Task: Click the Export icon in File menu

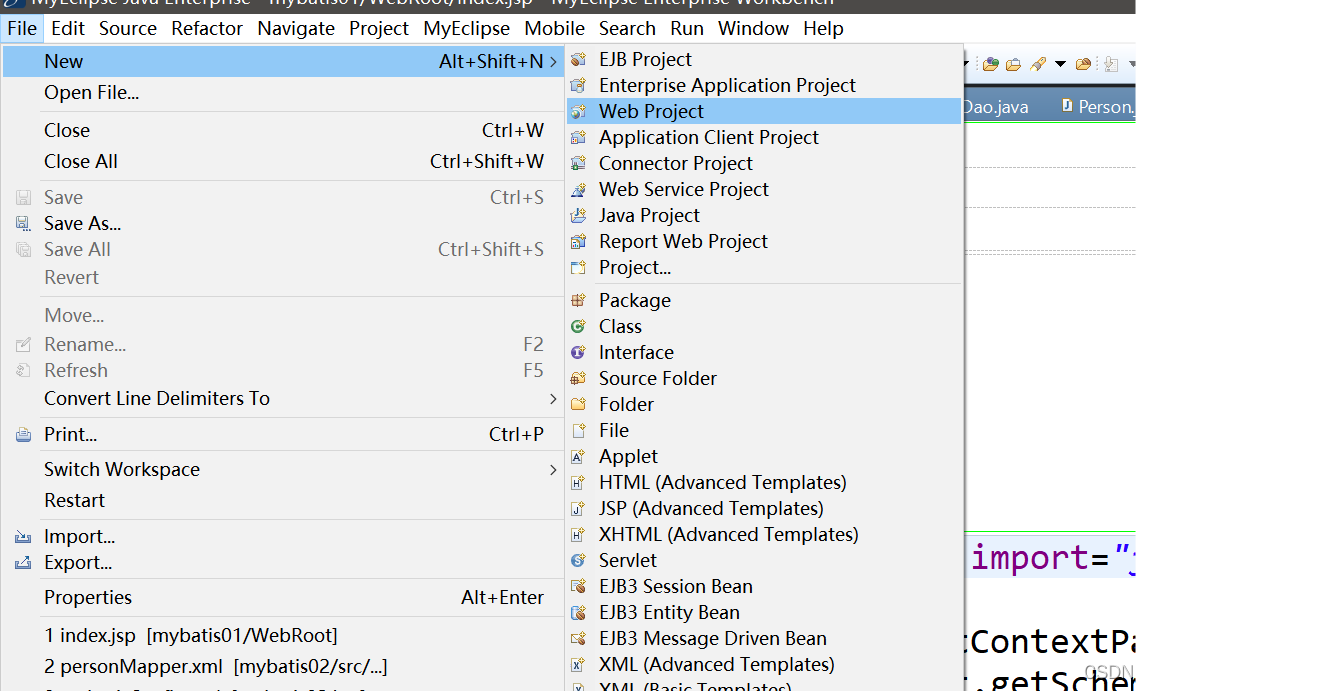Action: click(23, 563)
